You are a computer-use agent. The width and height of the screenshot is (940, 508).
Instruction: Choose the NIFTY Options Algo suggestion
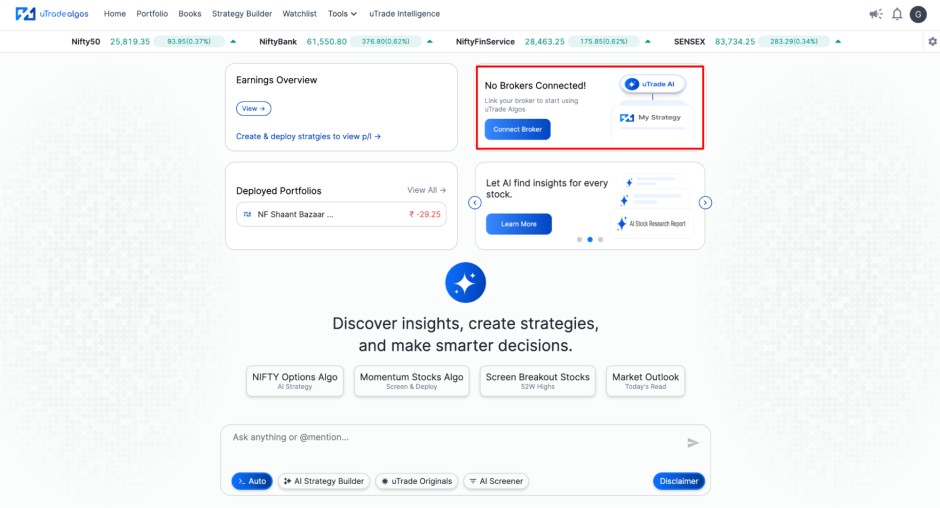coord(294,381)
